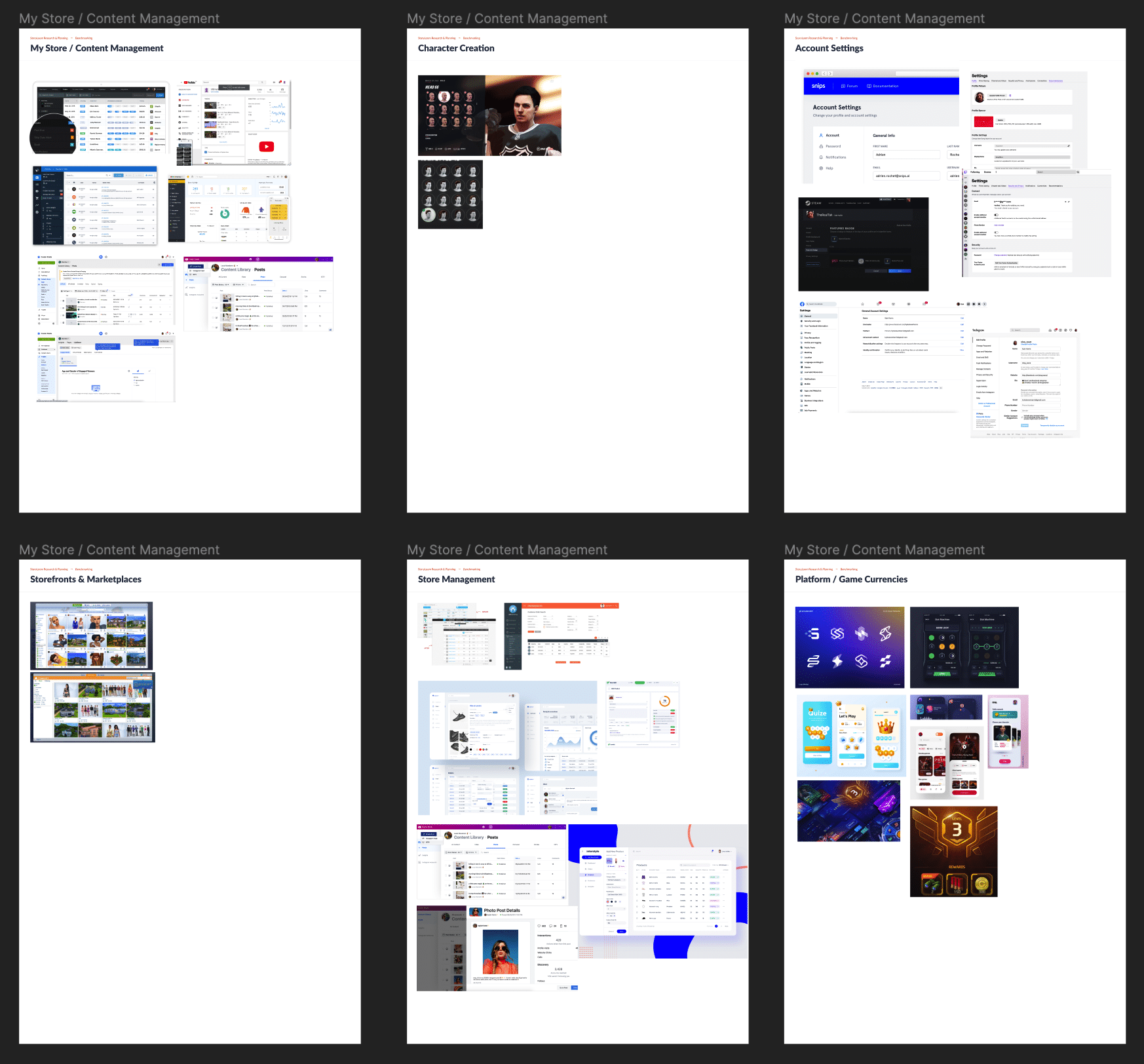
Task: Select the Security and Privacy tab in Twitter Settings
Action: tap(1016, 186)
